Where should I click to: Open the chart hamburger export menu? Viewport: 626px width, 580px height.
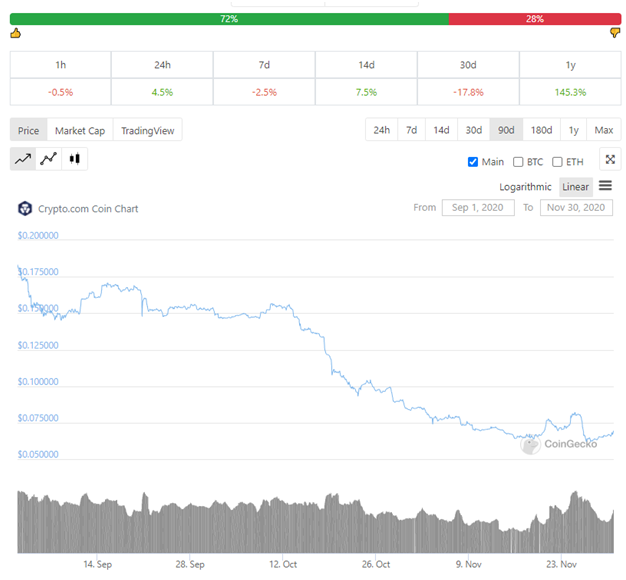click(x=605, y=186)
